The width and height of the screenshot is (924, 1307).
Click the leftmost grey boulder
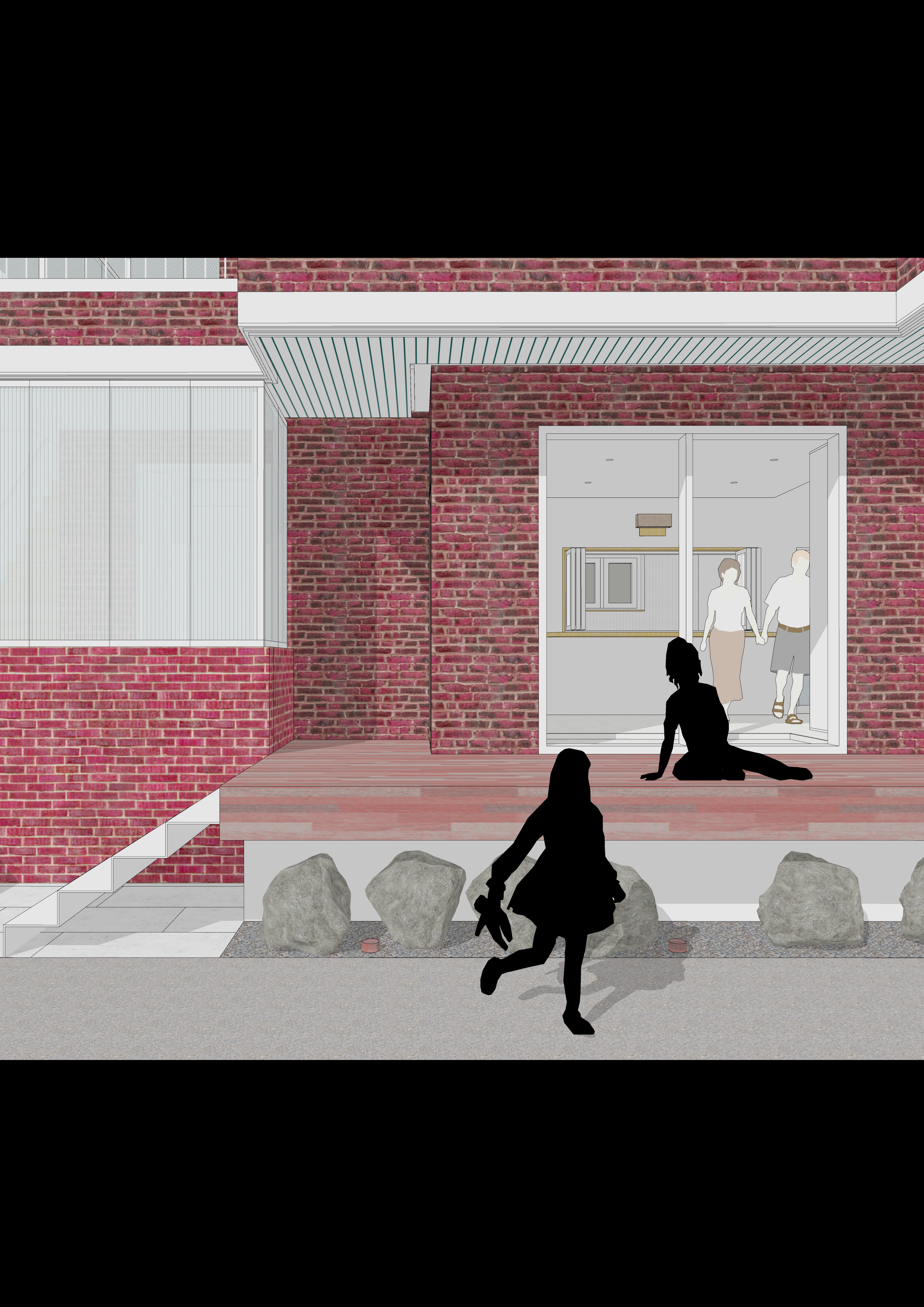[x=306, y=904]
